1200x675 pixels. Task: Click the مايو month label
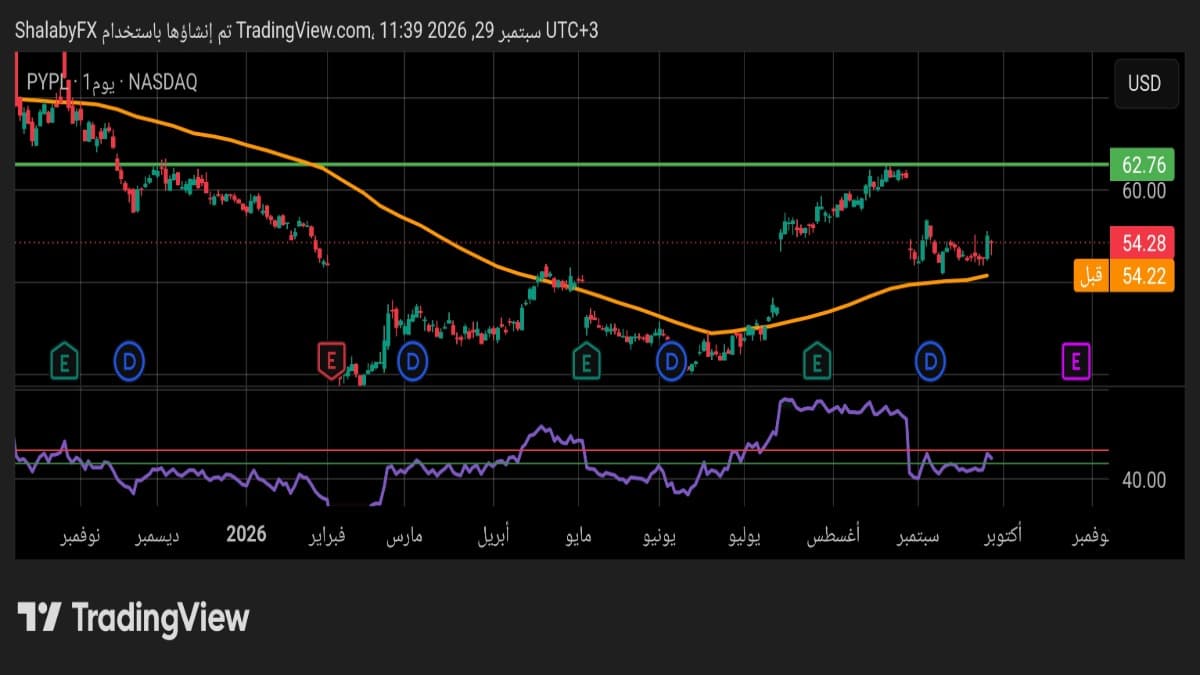tap(579, 536)
